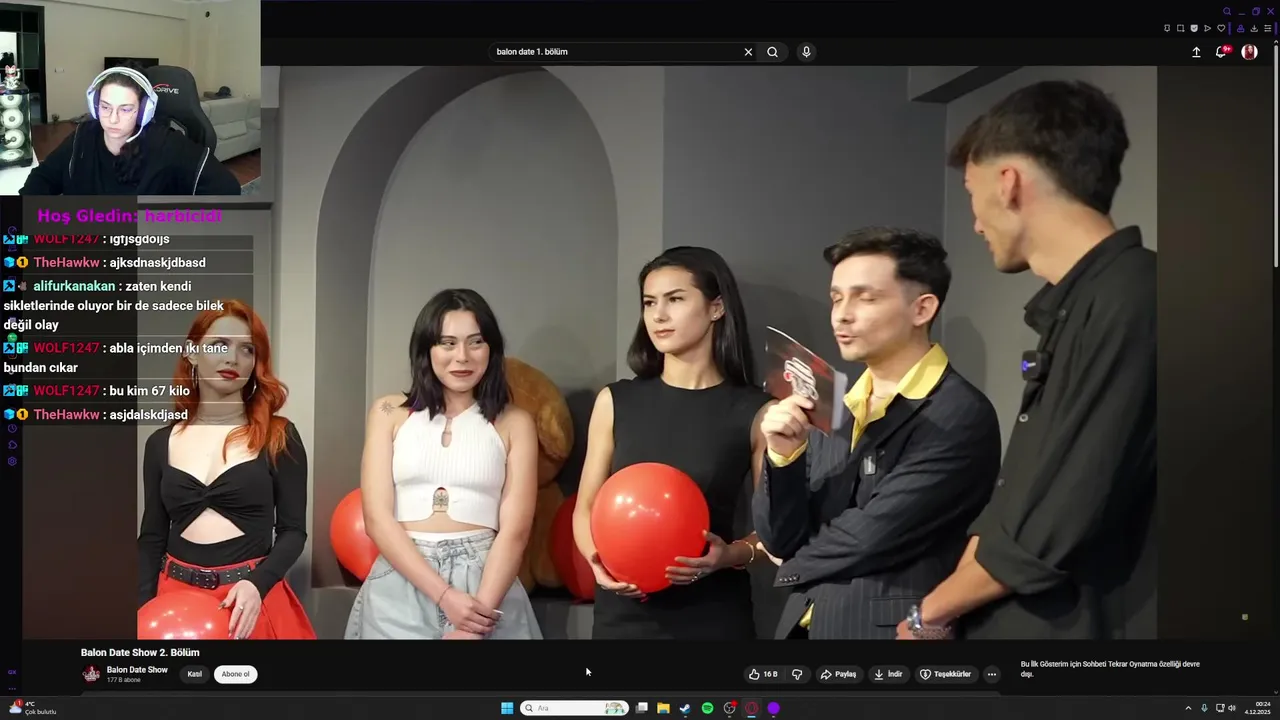
Task: Click chat message "bu kim 67 kilo"
Action: tap(150, 391)
